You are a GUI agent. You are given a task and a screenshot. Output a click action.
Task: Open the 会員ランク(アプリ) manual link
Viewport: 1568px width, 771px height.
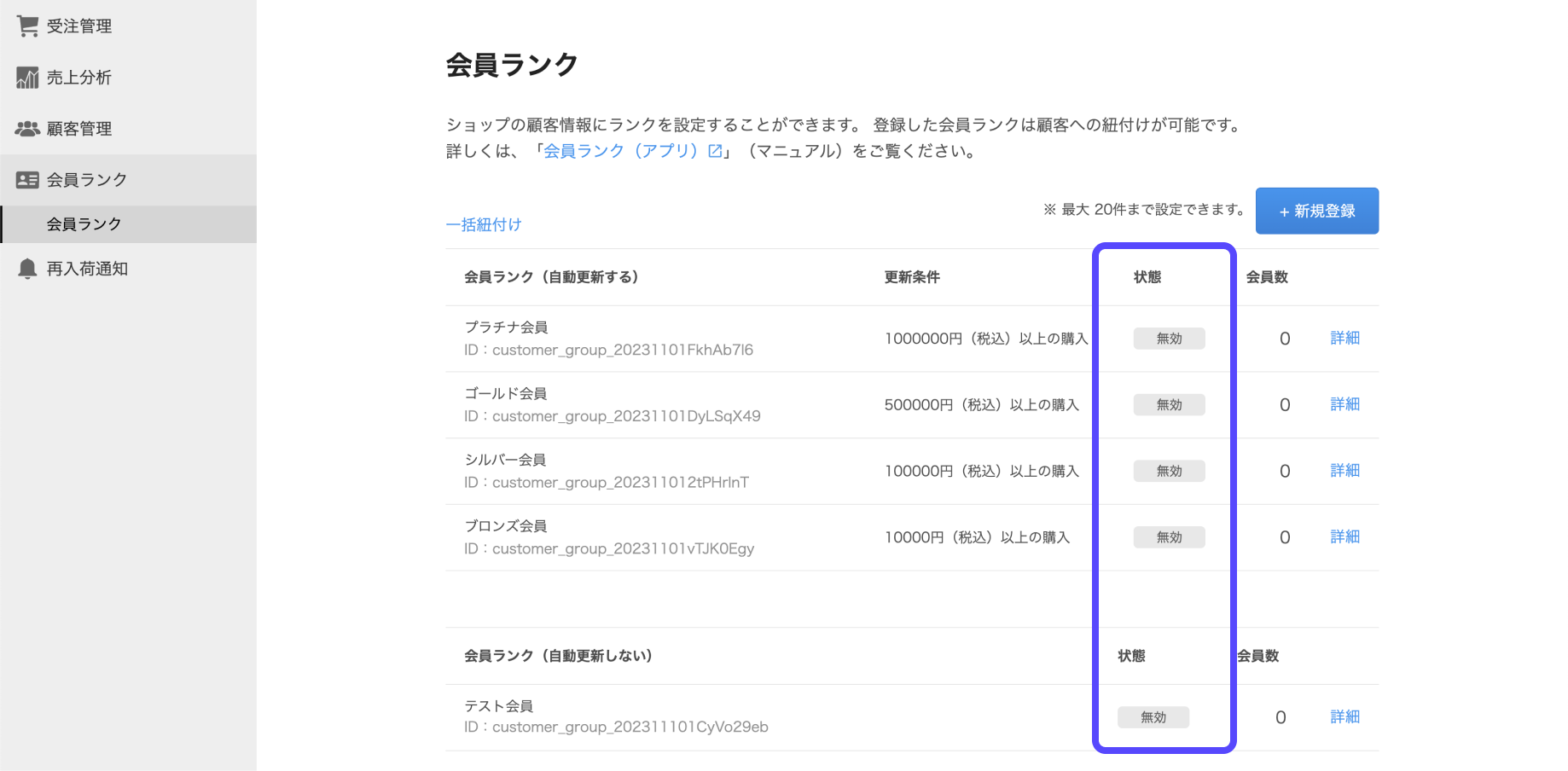[x=620, y=151]
